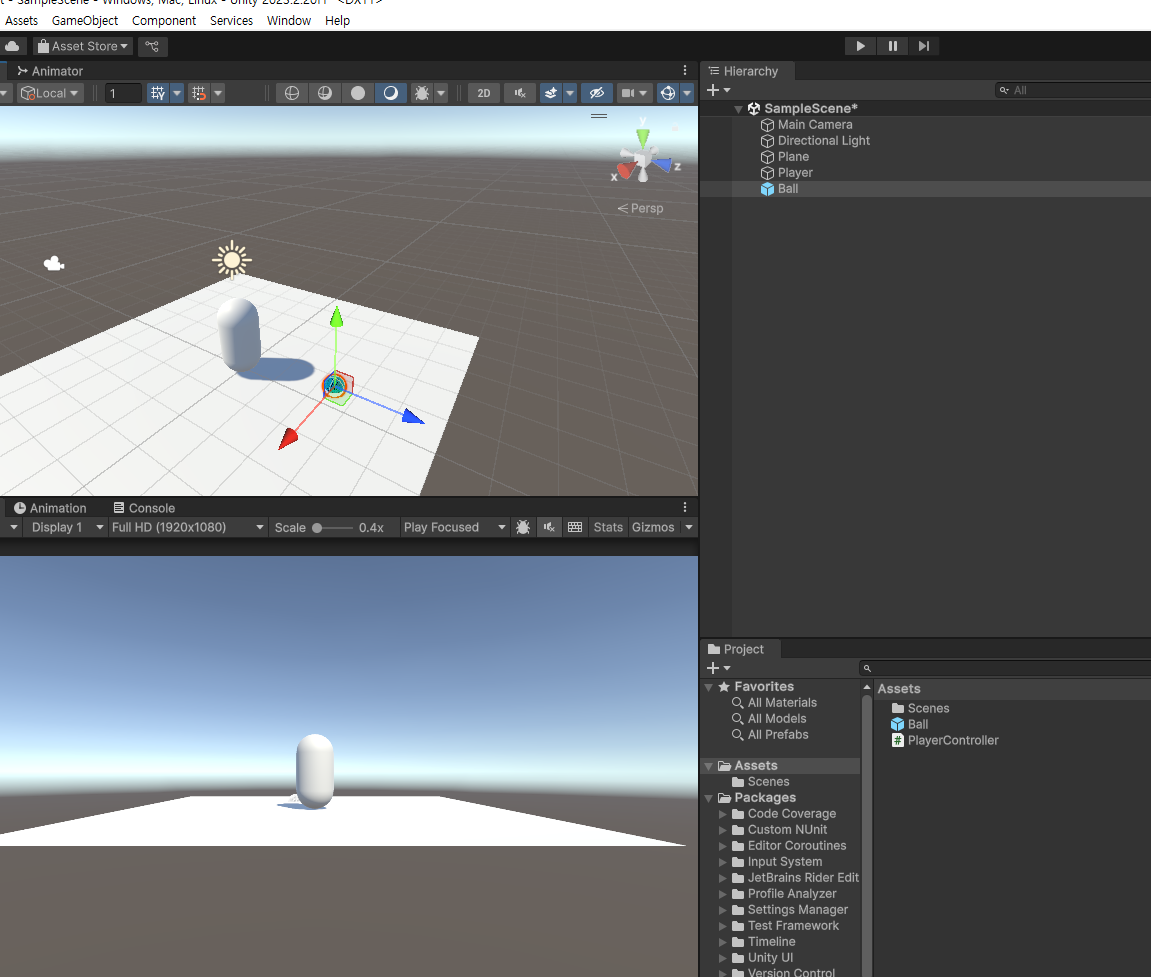Toggle Scene gizmos icon

(667, 93)
